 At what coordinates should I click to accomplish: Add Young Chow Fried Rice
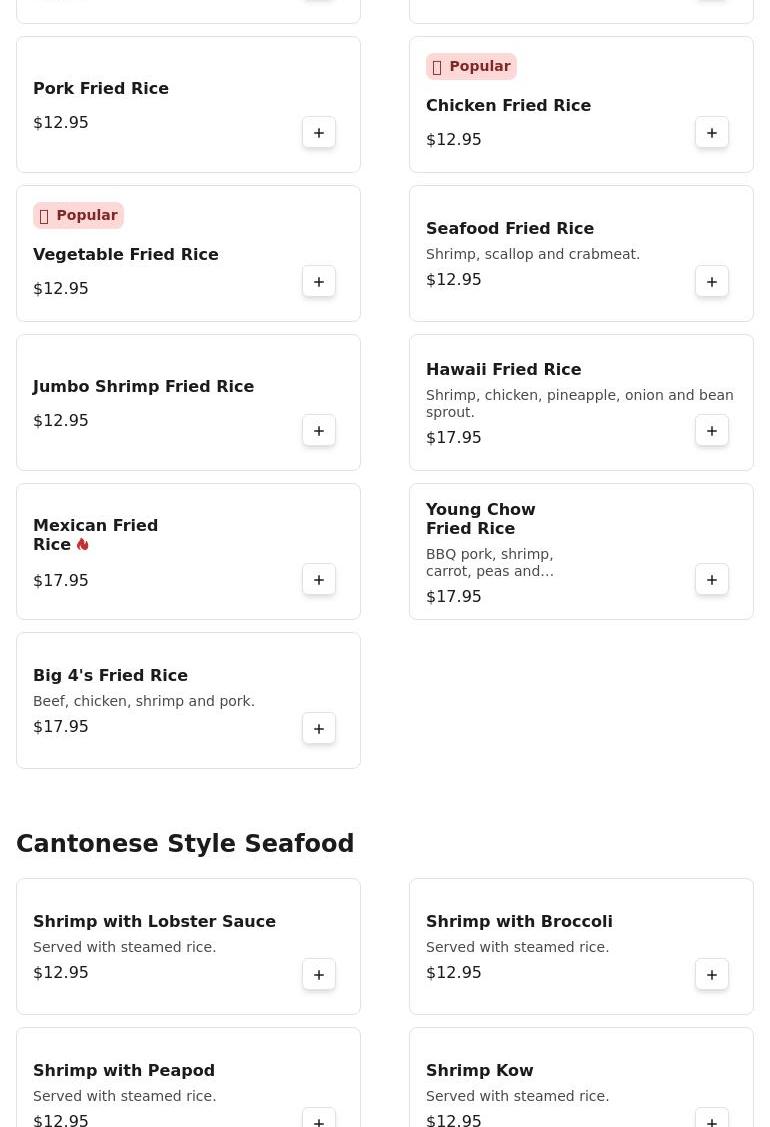click(712, 580)
